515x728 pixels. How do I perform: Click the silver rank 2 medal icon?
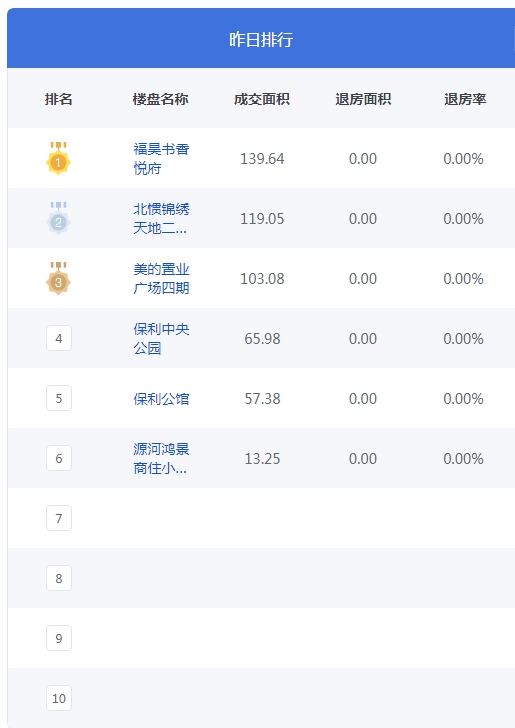click(x=59, y=218)
